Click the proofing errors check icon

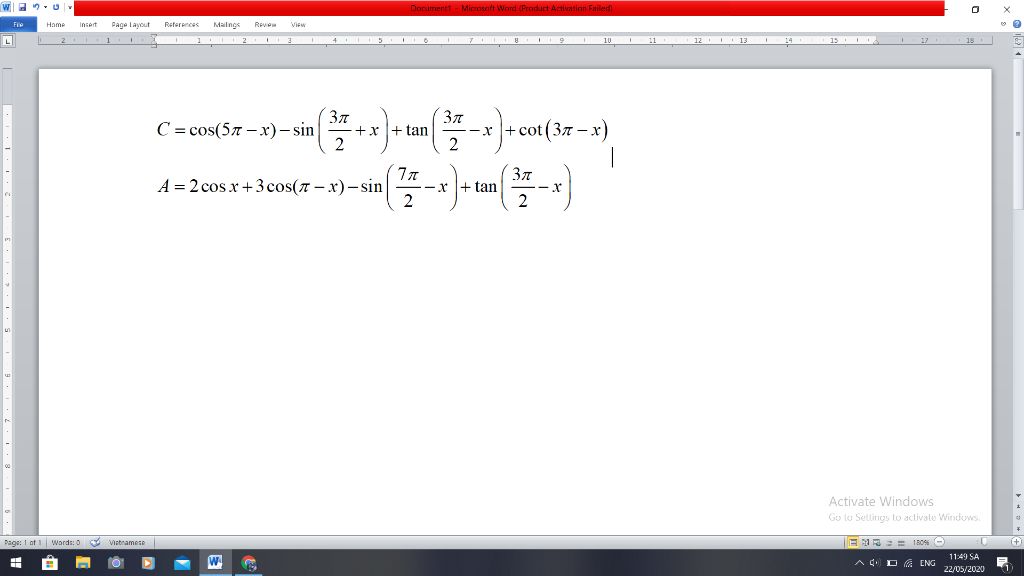tap(95, 542)
